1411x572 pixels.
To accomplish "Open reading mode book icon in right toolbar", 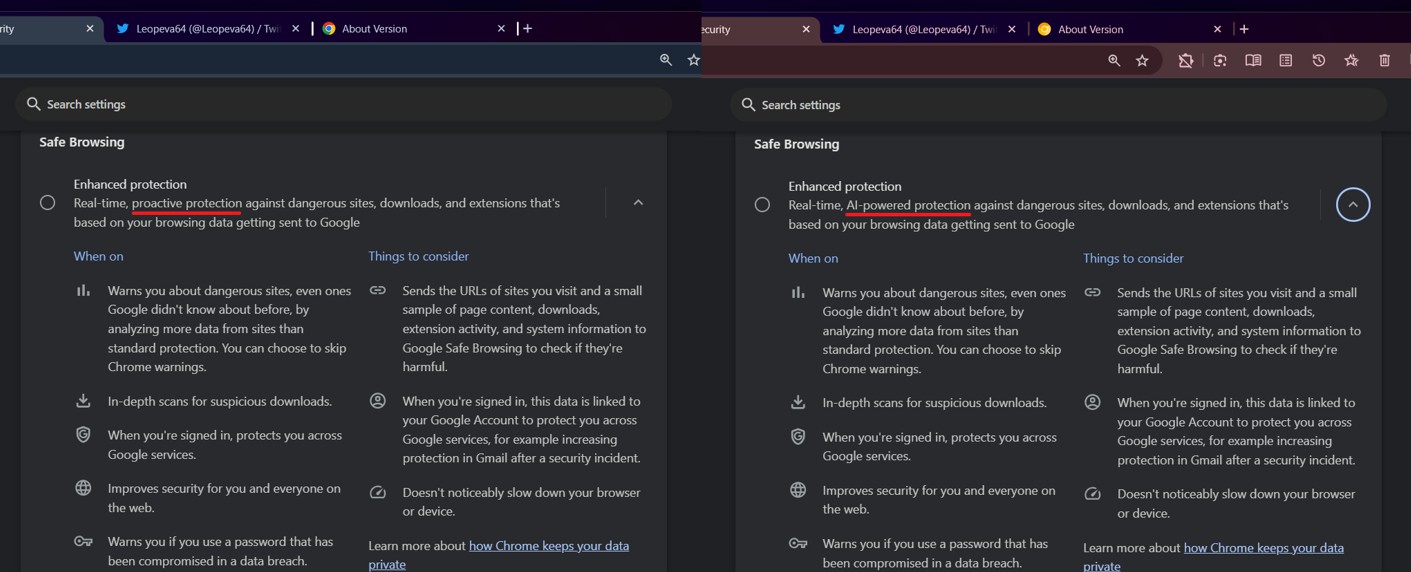I will (1253, 61).
